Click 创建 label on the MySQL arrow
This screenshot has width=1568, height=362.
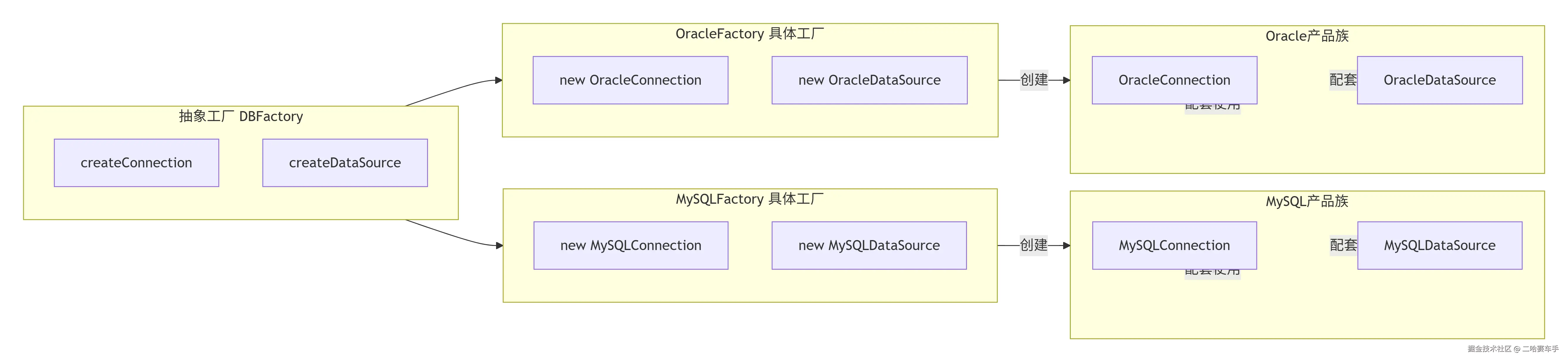pyautogui.click(x=1034, y=245)
